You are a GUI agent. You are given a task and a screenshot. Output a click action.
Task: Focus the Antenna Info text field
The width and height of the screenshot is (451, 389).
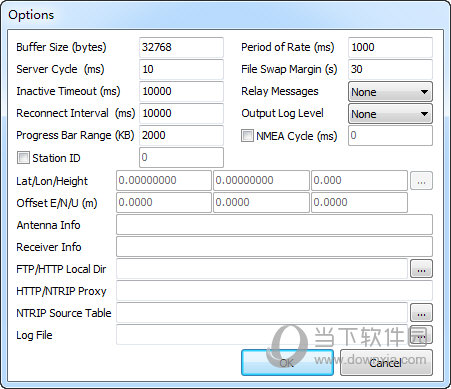tap(274, 224)
